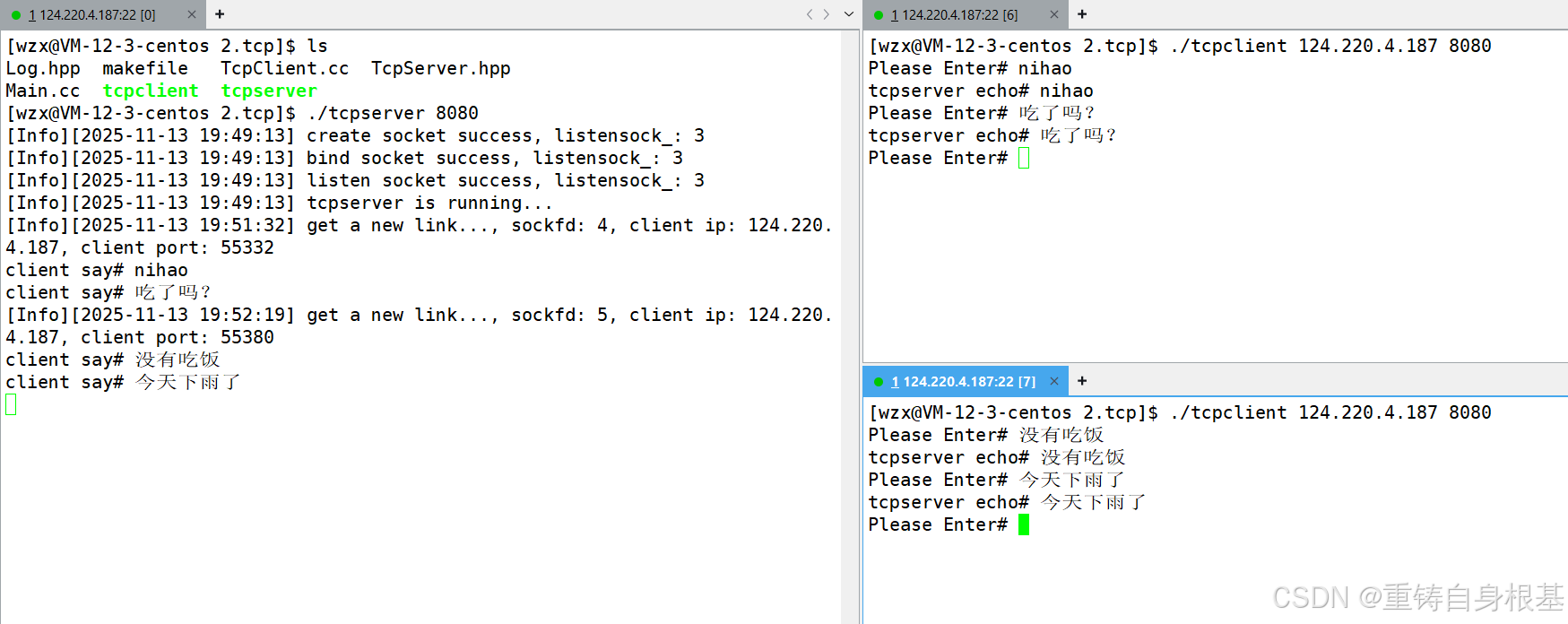
Task: Click 'create socket success' log line
Action: (x=355, y=135)
